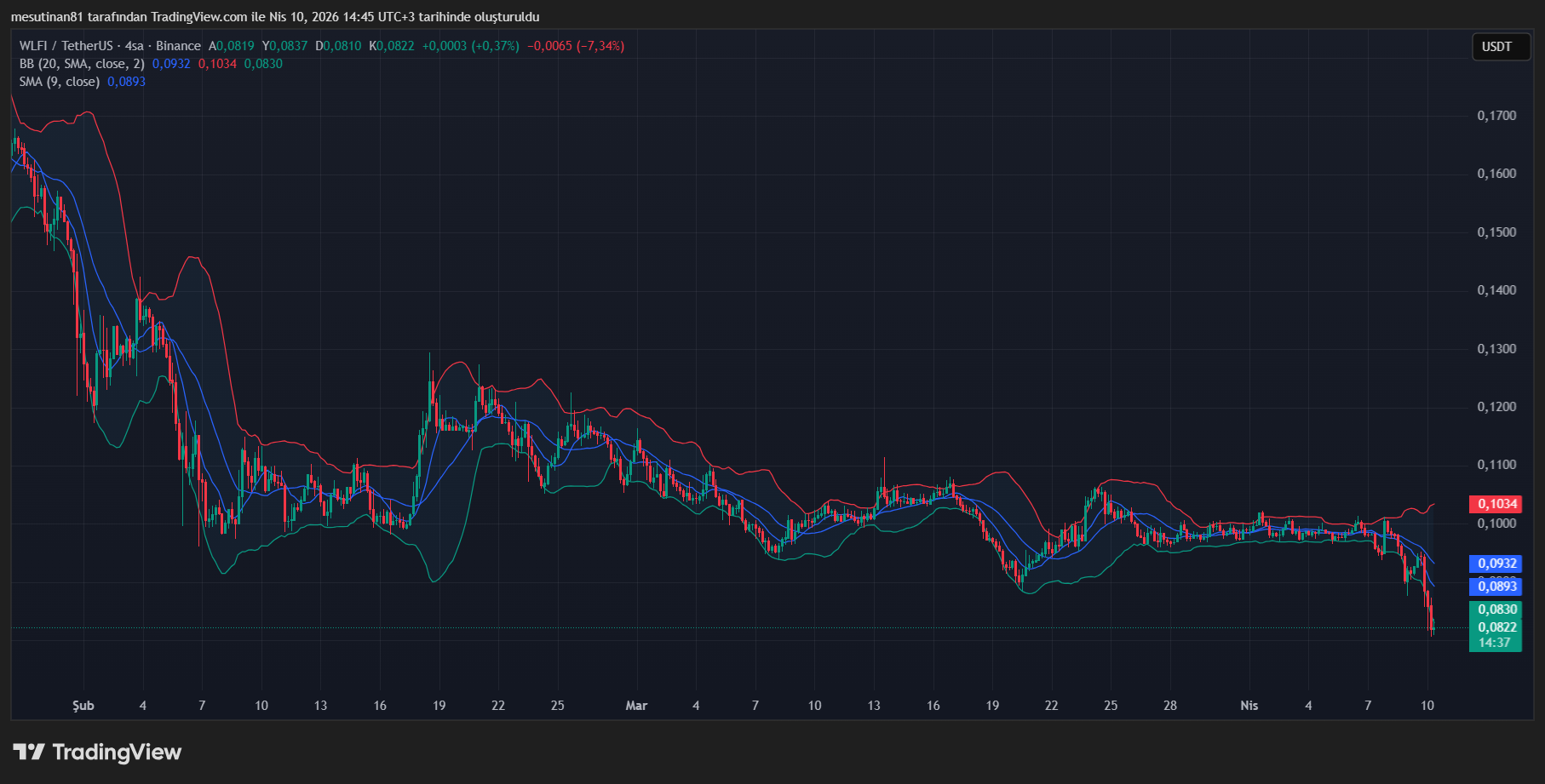The width and height of the screenshot is (1545, 784).
Task: Click the blue 0,0893 SMA price label
Action: (x=1499, y=587)
